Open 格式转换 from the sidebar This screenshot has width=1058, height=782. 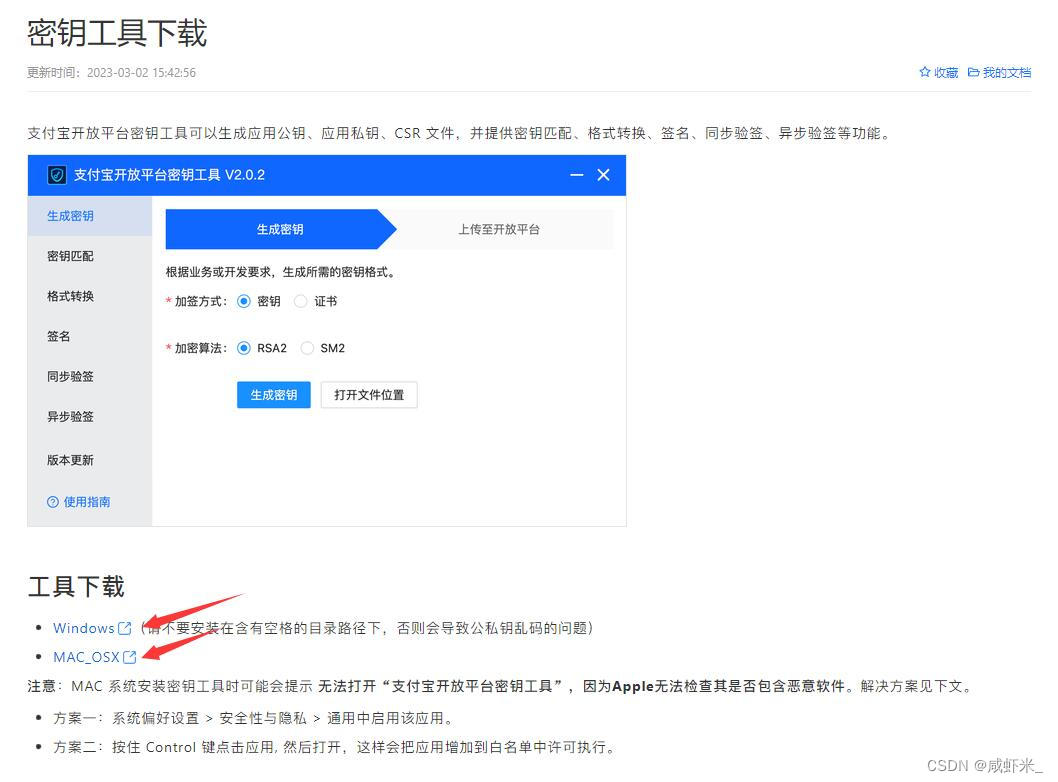tap(70, 296)
